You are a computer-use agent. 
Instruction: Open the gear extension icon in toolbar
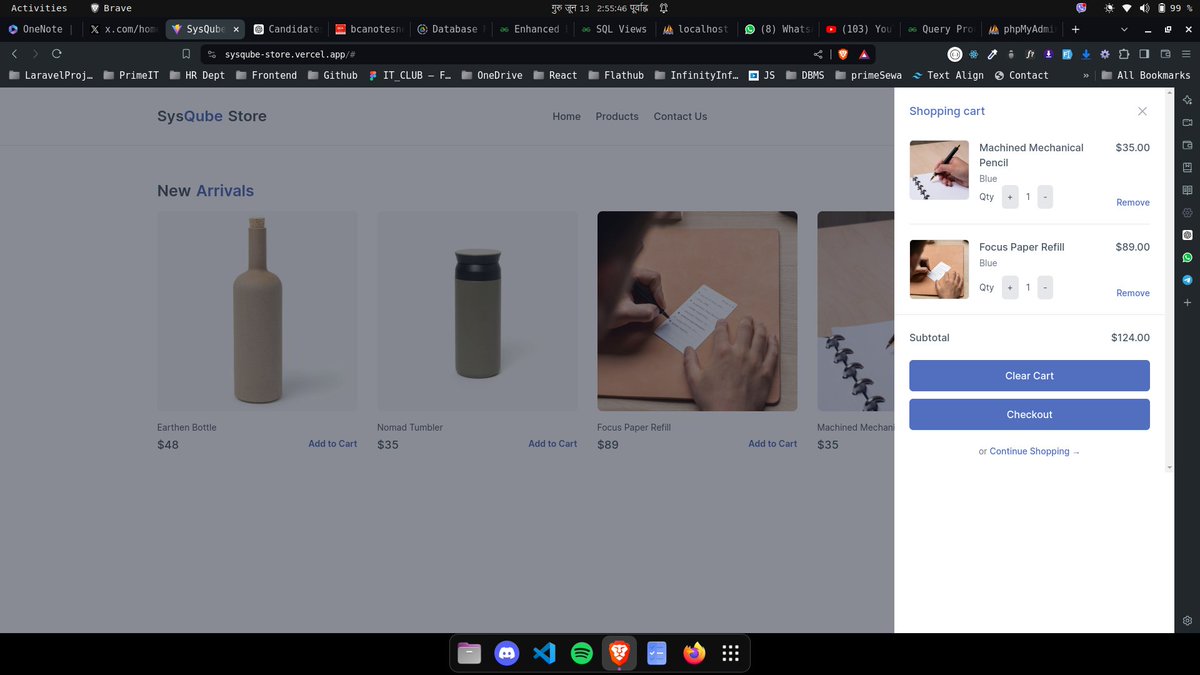point(1105,54)
